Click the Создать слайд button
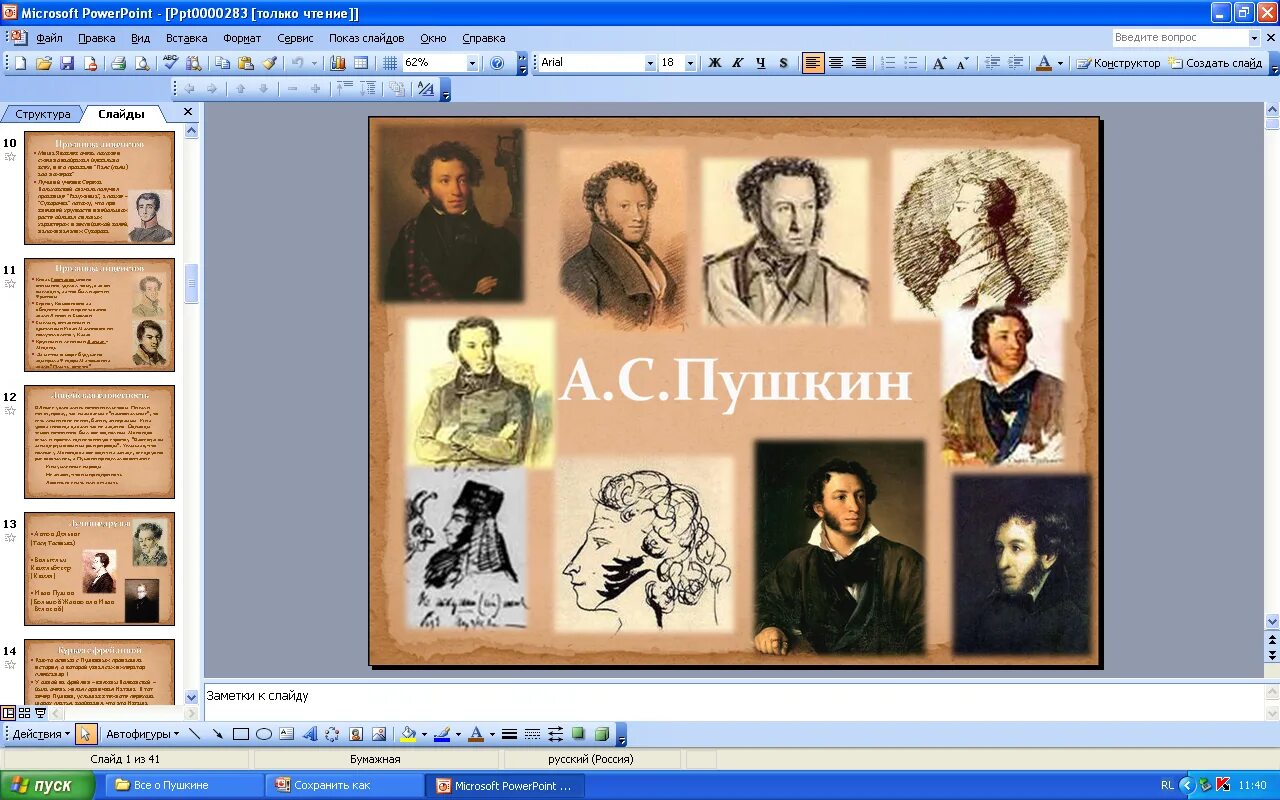The height and width of the screenshot is (800, 1280). point(1216,63)
